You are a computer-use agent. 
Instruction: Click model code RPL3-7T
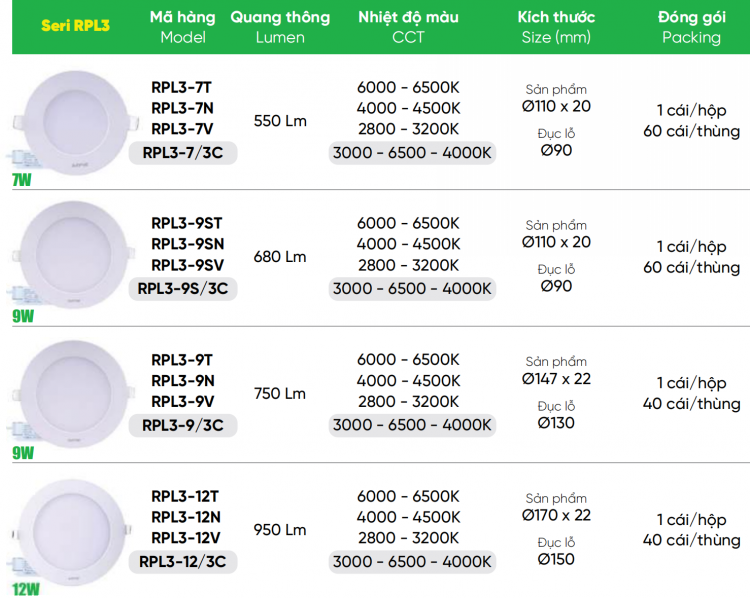pyautogui.click(x=182, y=87)
